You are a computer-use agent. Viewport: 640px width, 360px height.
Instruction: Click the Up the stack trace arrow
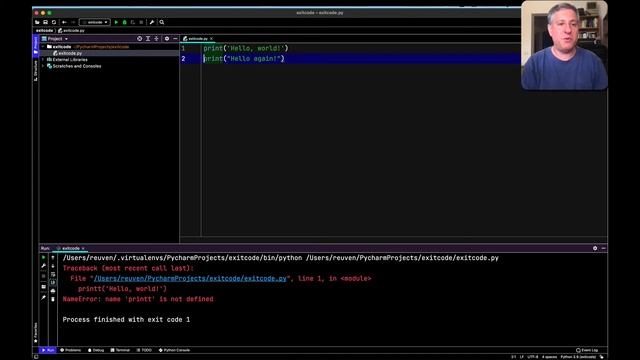(x=53, y=258)
